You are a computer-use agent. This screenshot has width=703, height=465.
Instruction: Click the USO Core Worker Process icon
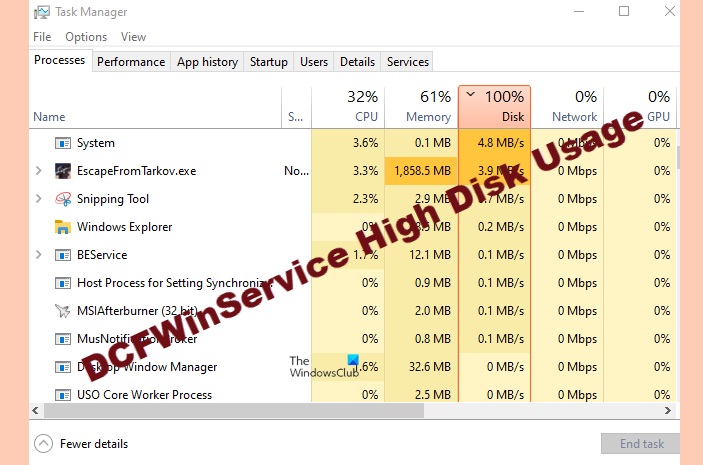point(62,395)
